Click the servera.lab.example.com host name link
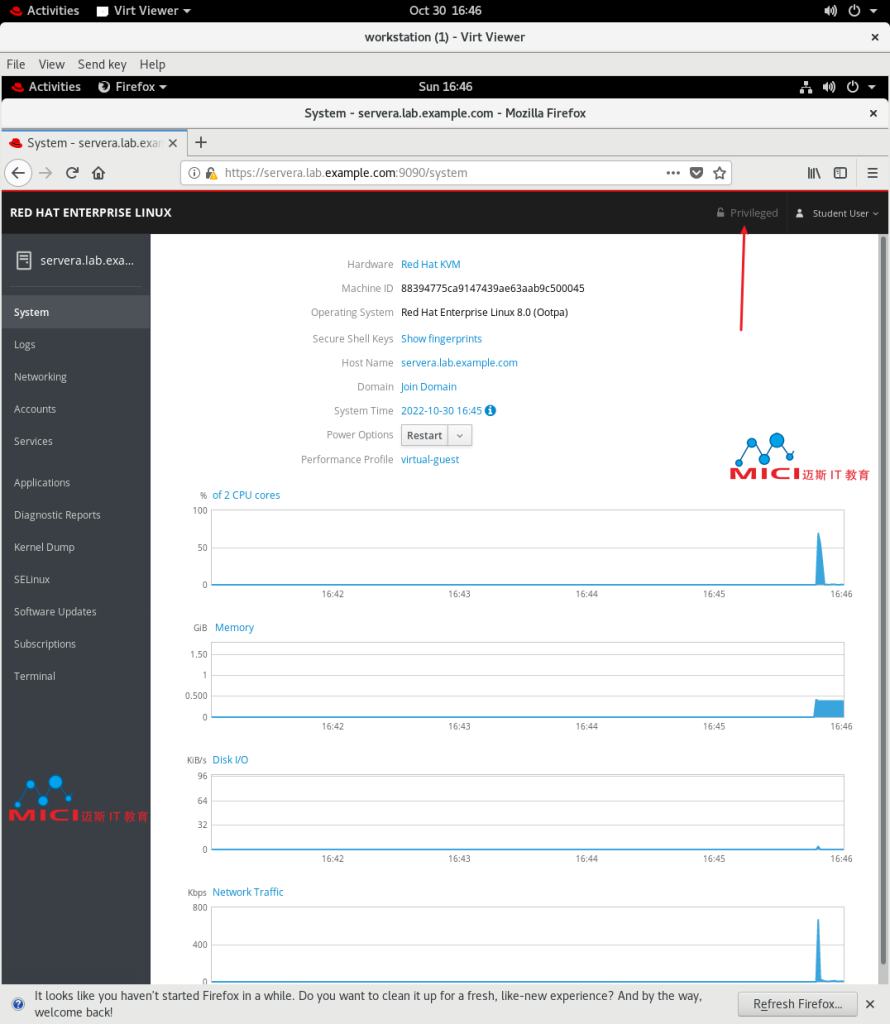The height and width of the screenshot is (1024, 890). (x=459, y=362)
